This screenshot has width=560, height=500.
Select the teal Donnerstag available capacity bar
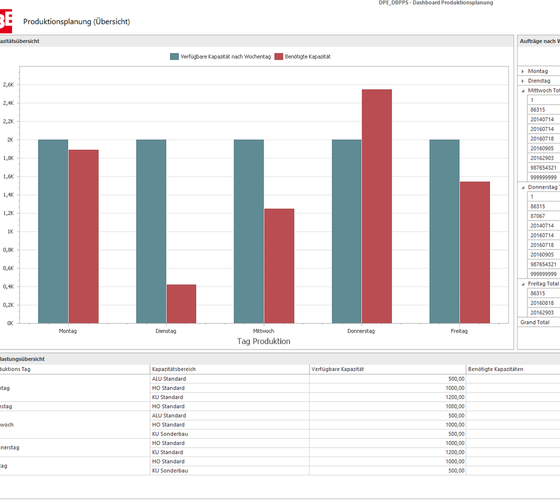coord(346,231)
